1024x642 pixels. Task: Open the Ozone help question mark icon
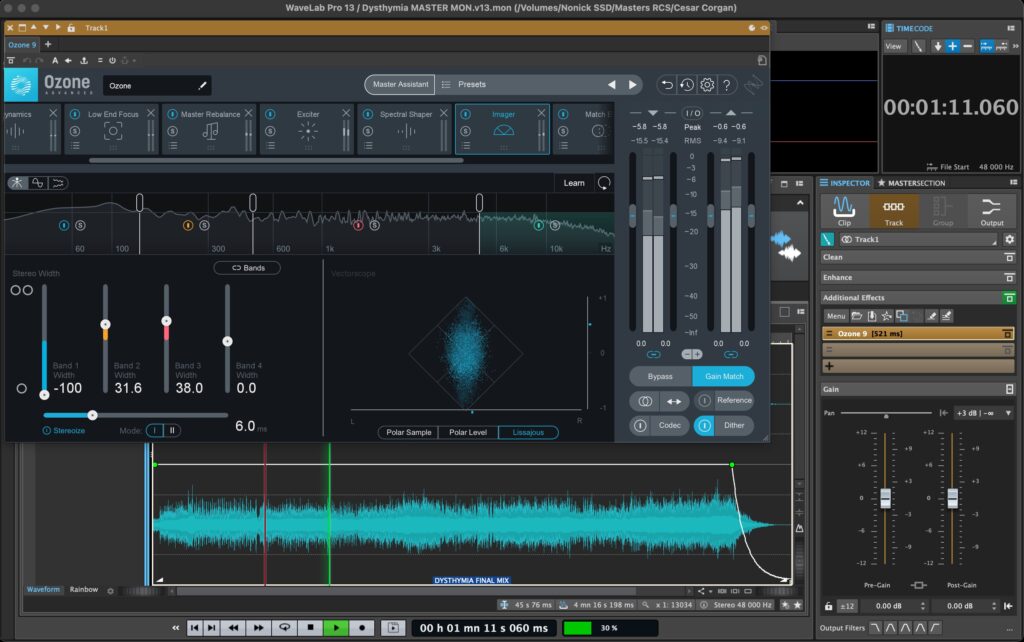coord(726,85)
